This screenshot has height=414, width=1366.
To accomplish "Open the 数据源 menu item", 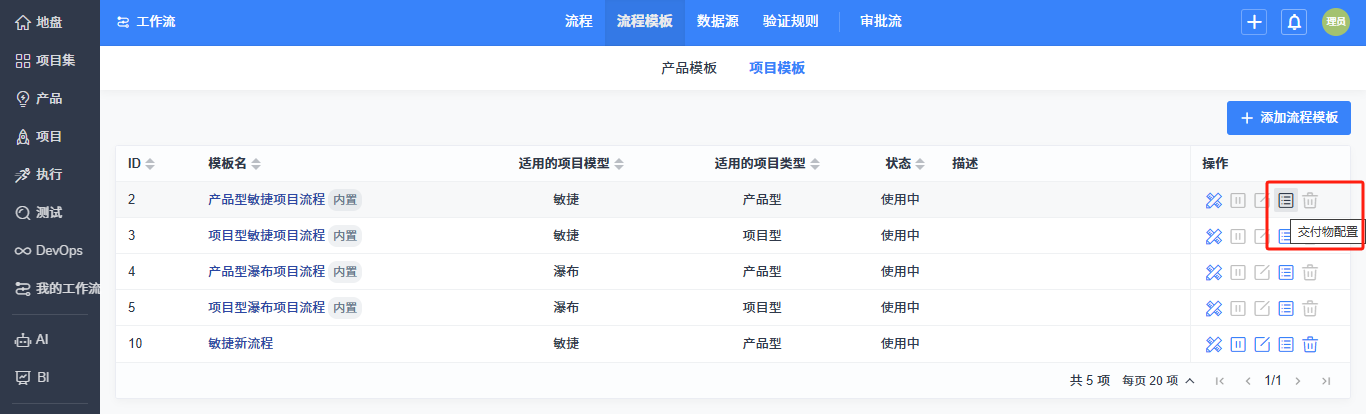I will click(x=718, y=22).
